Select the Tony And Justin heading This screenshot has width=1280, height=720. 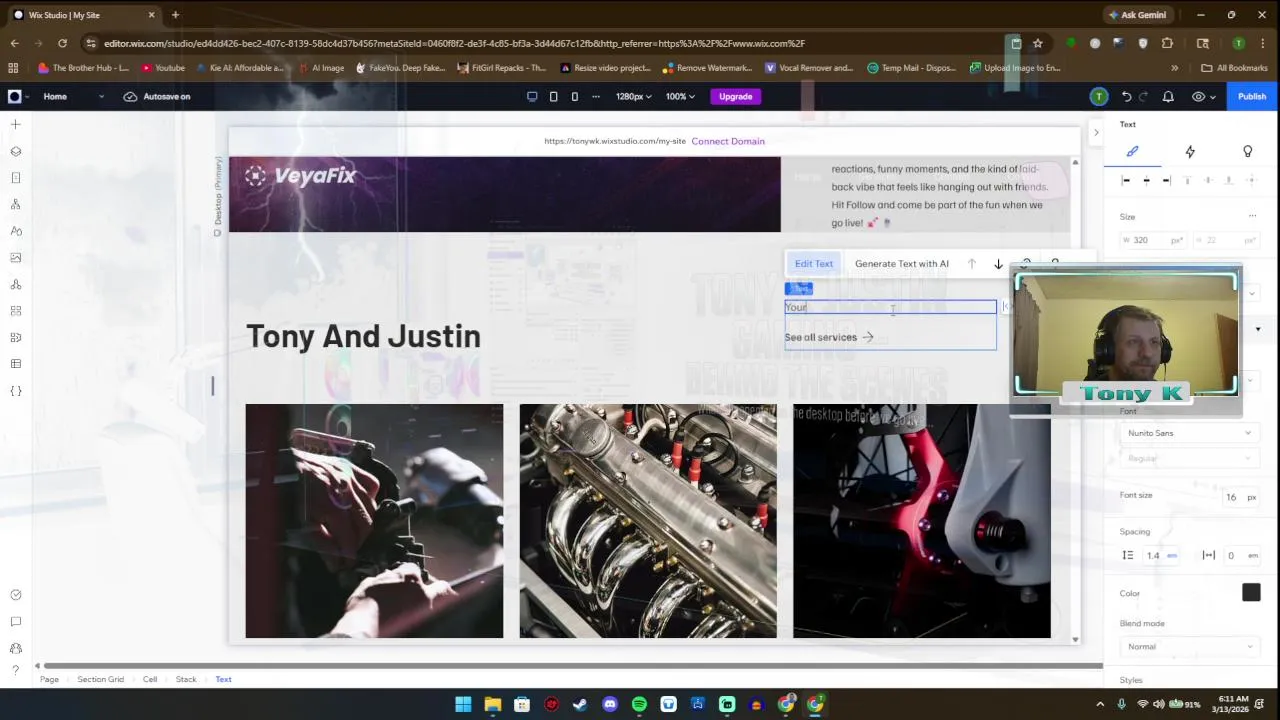(x=364, y=336)
